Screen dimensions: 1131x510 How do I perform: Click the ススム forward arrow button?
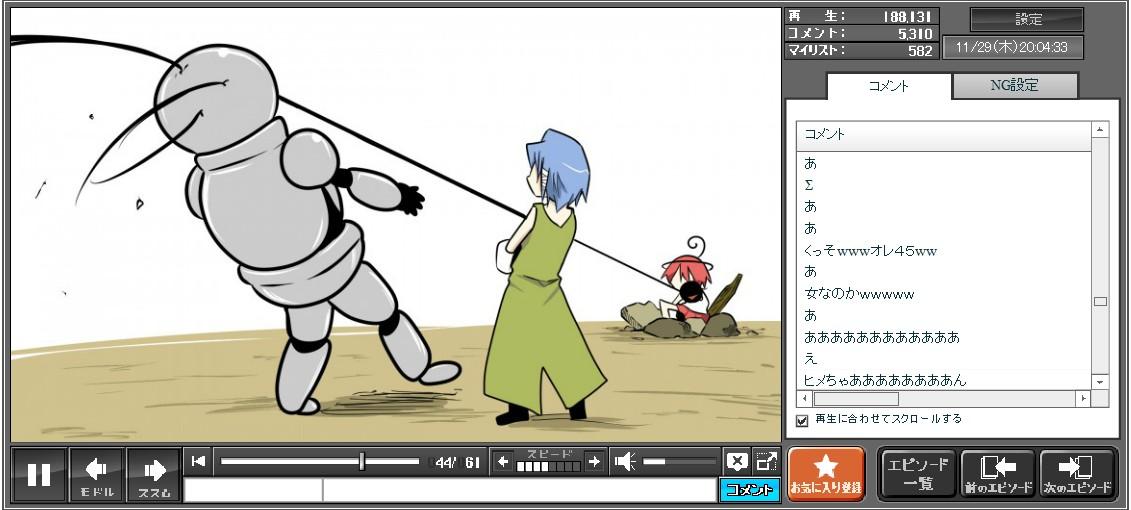coord(154,474)
